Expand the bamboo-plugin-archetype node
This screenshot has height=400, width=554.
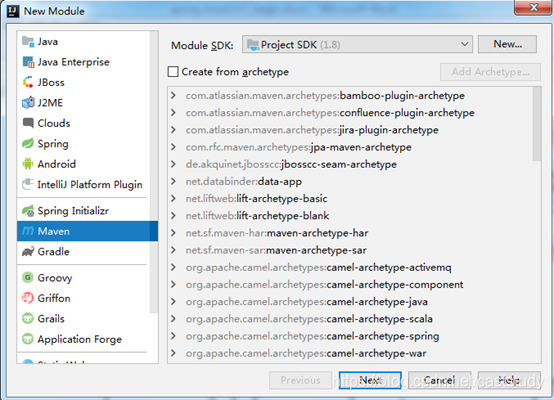point(173,95)
